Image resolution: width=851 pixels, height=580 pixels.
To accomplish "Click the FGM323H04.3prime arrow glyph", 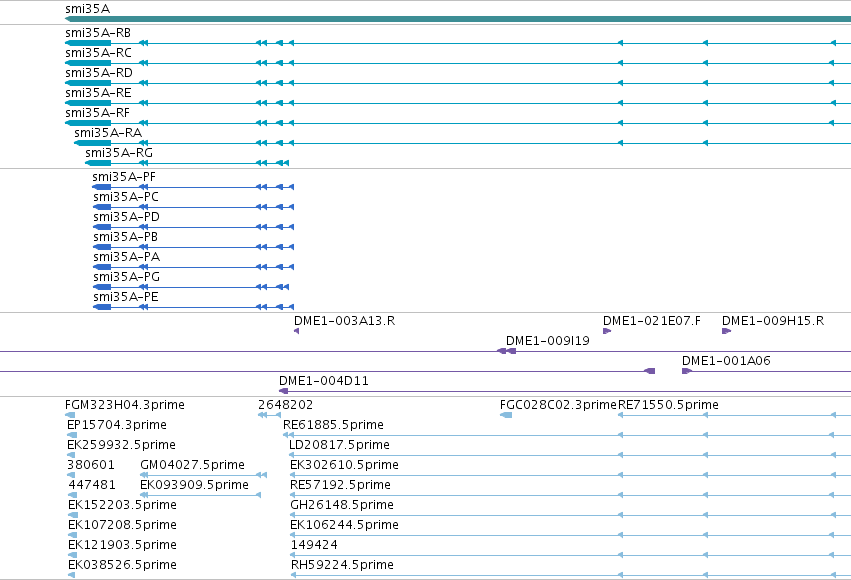I will coord(70,415).
